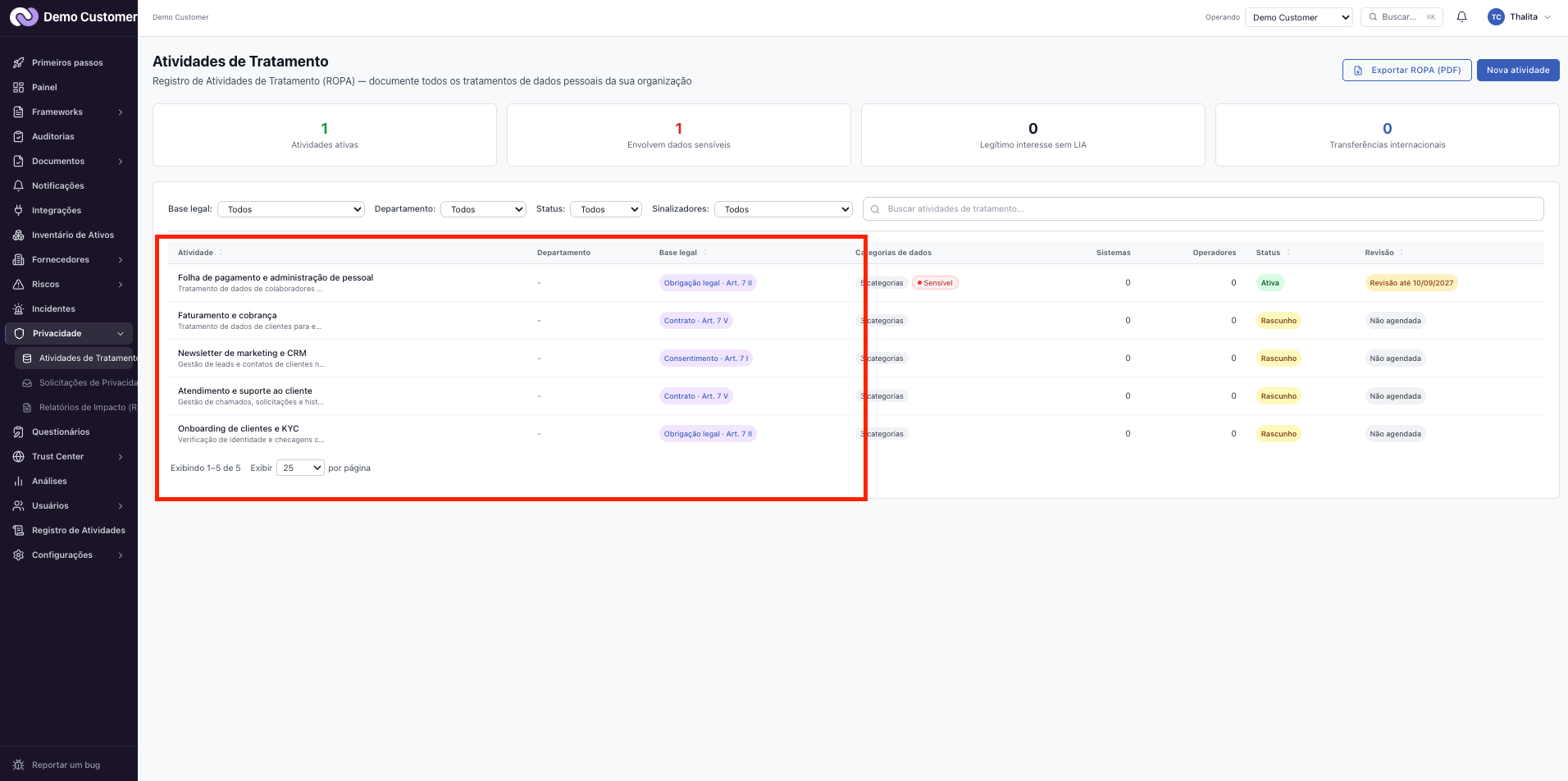Open the Departamento filter dropdown
The width and height of the screenshot is (1568, 781).
coord(483,209)
